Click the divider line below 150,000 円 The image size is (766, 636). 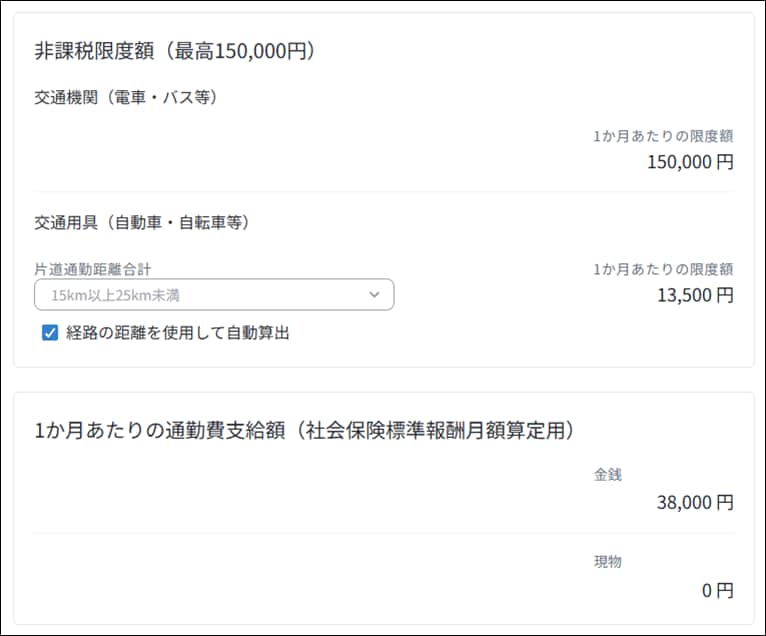pyautogui.click(x=384, y=192)
